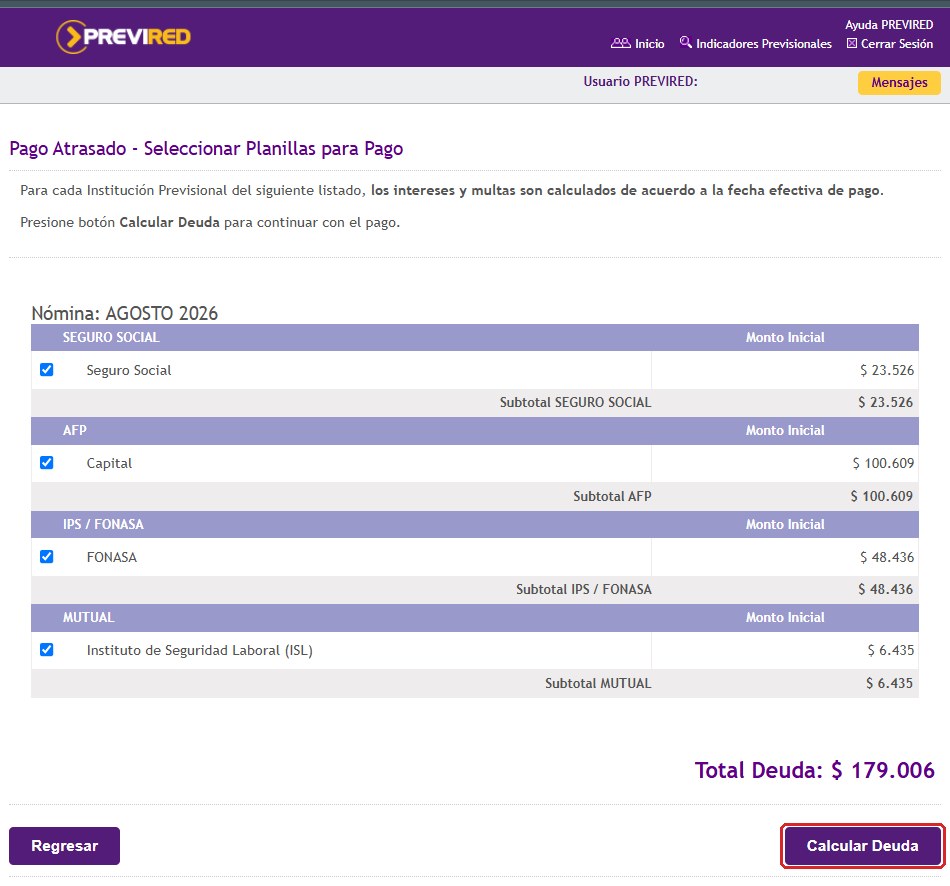Click the Inicio people icon

[620, 43]
